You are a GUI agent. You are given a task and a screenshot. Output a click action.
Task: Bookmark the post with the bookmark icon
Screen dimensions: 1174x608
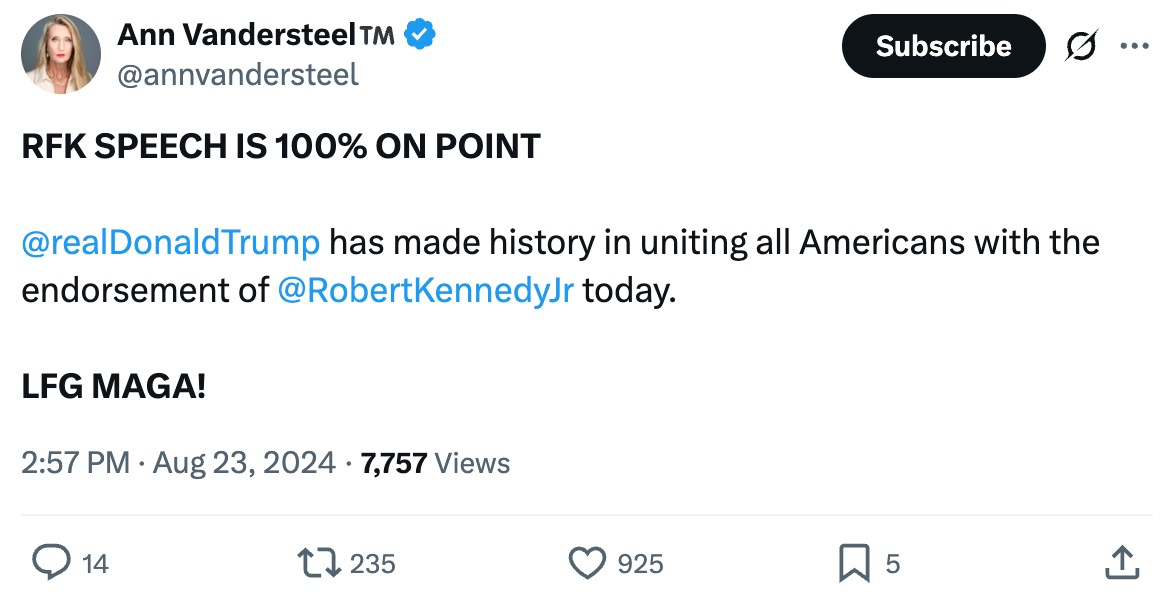(854, 563)
